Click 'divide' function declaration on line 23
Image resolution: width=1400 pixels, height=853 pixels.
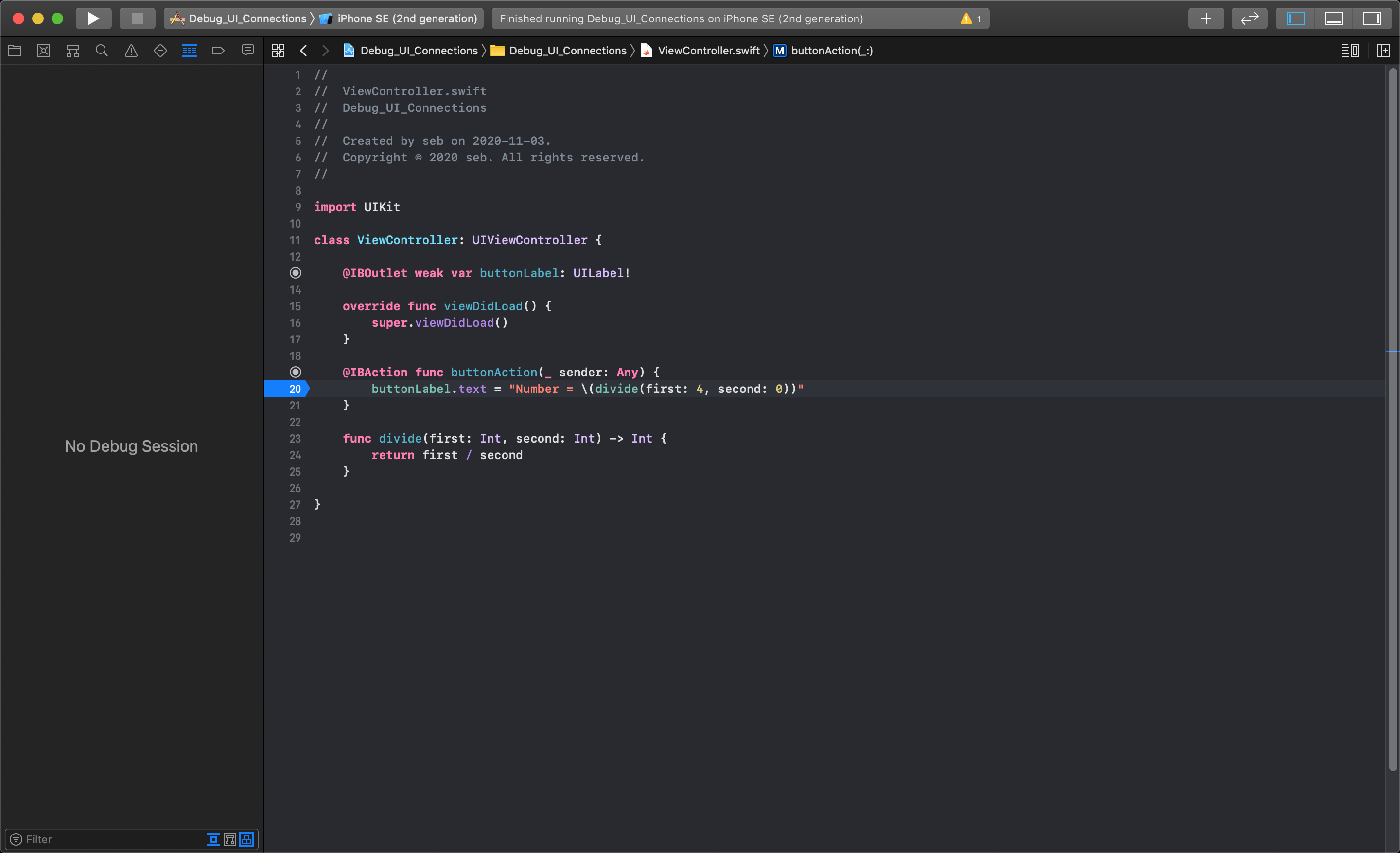click(x=400, y=438)
